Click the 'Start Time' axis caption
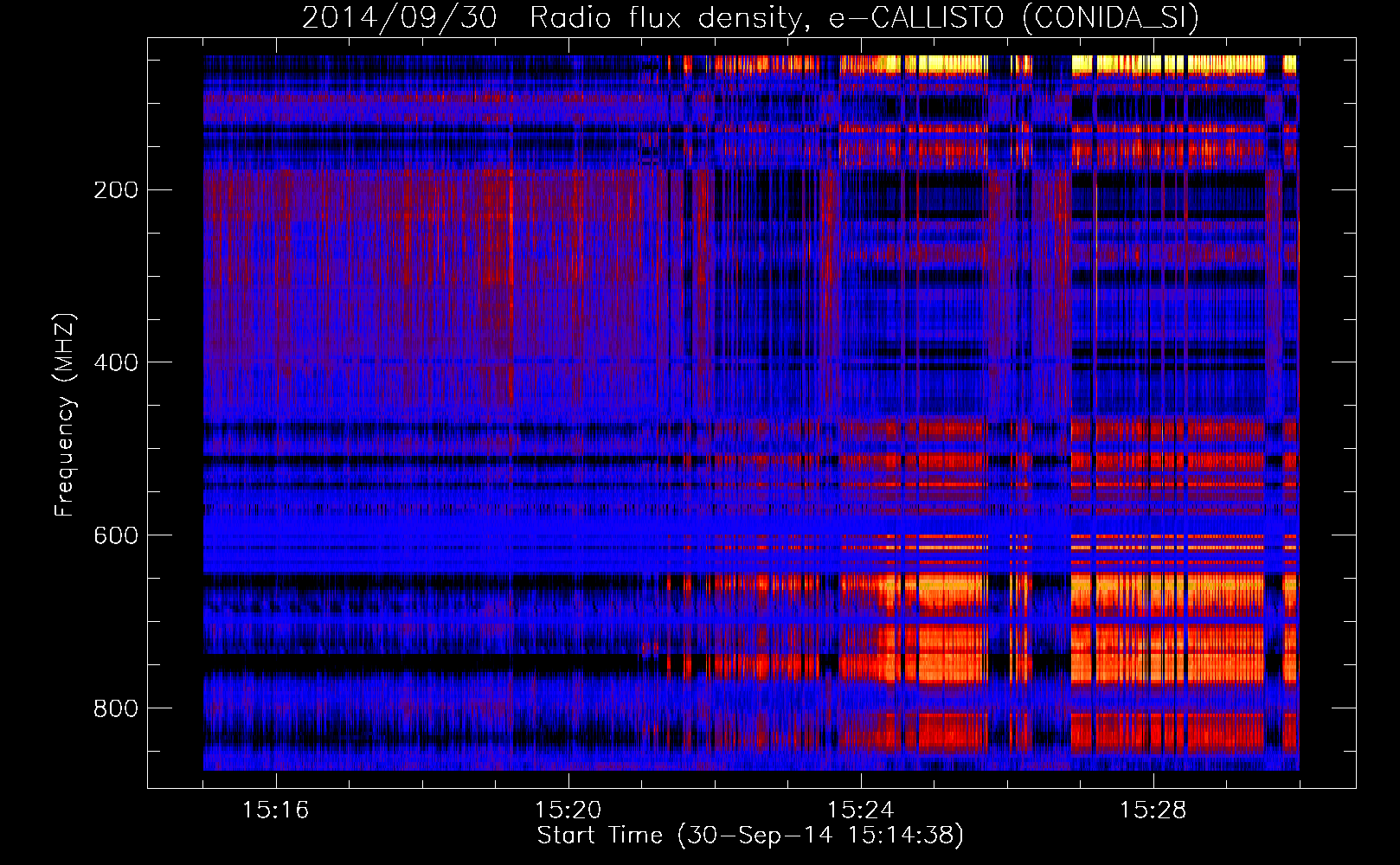The width and height of the screenshot is (1400, 865). (x=750, y=835)
